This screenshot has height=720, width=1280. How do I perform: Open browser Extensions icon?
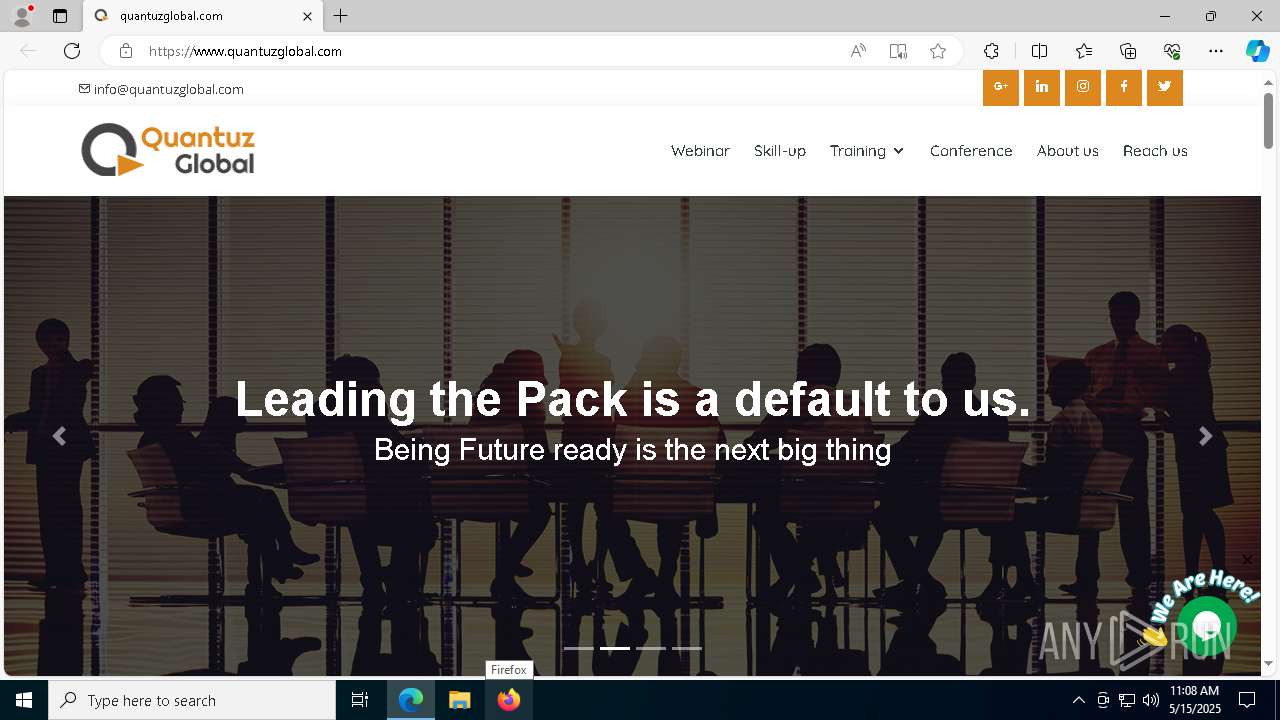(x=991, y=51)
